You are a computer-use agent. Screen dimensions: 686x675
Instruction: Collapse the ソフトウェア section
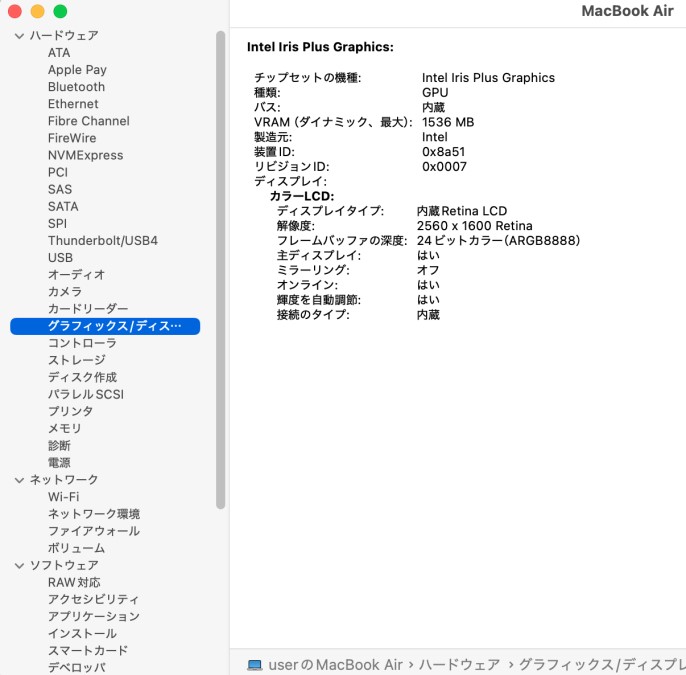point(19,566)
